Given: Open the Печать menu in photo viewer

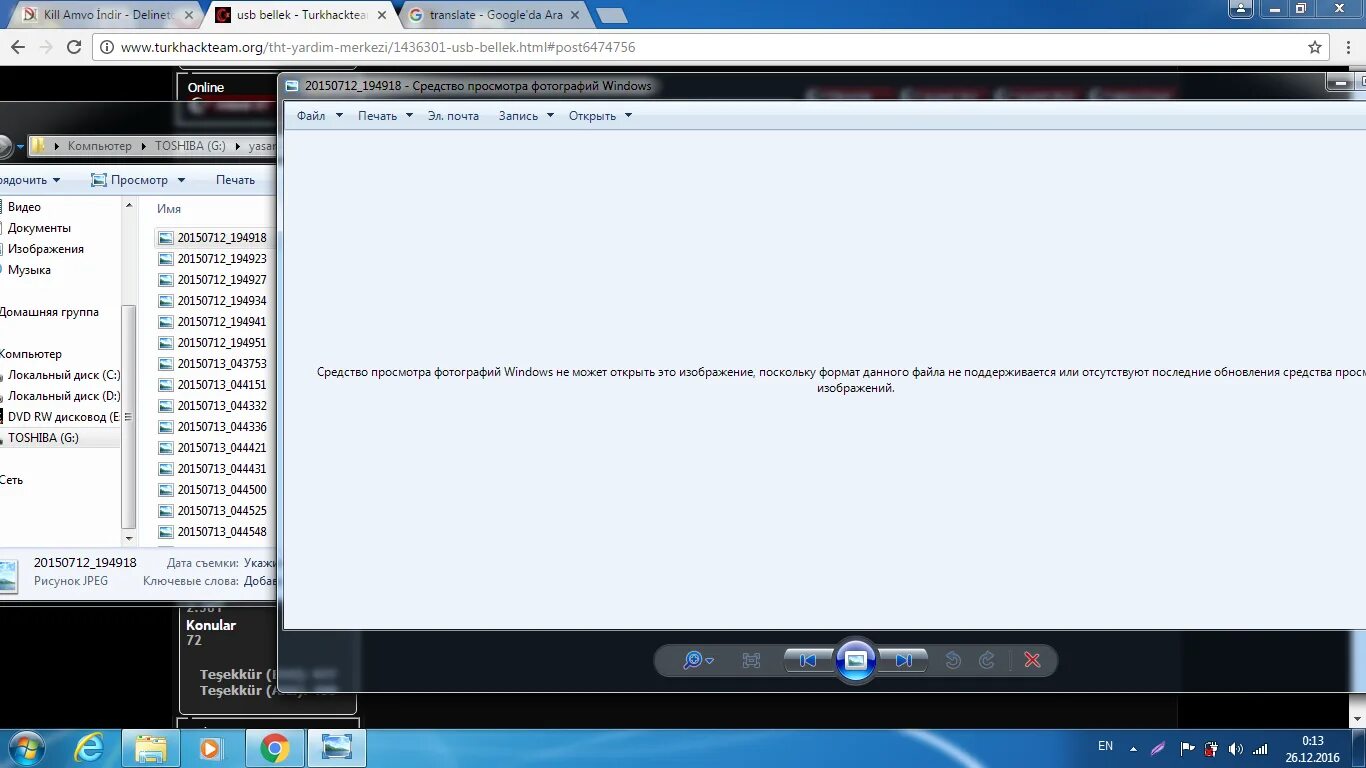Looking at the screenshot, I should [x=377, y=116].
